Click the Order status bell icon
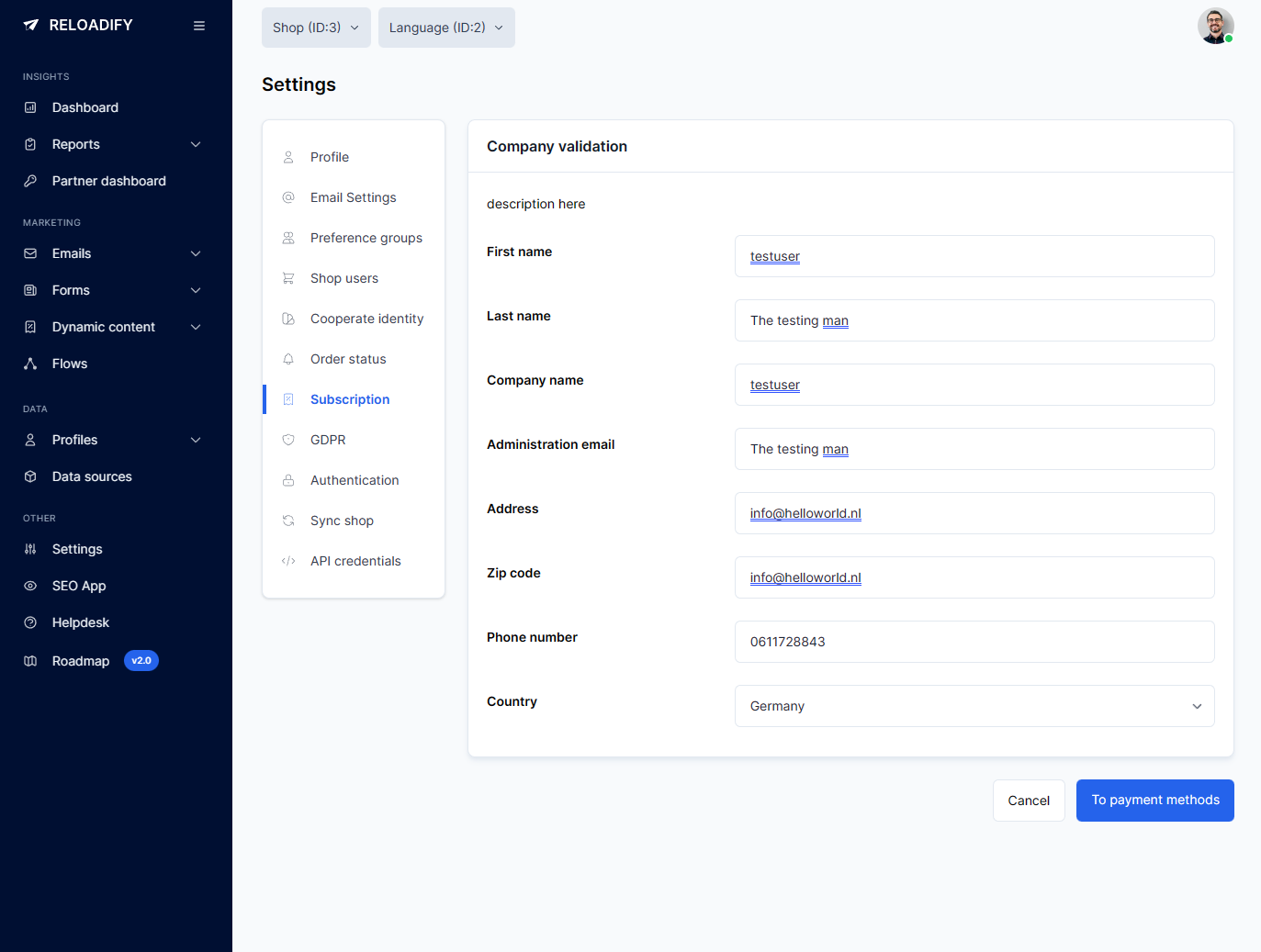 click(288, 359)
